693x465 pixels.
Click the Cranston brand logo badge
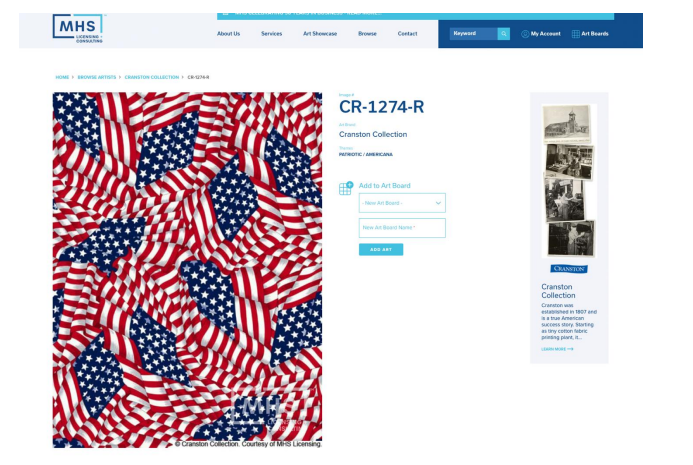point(569,268)
